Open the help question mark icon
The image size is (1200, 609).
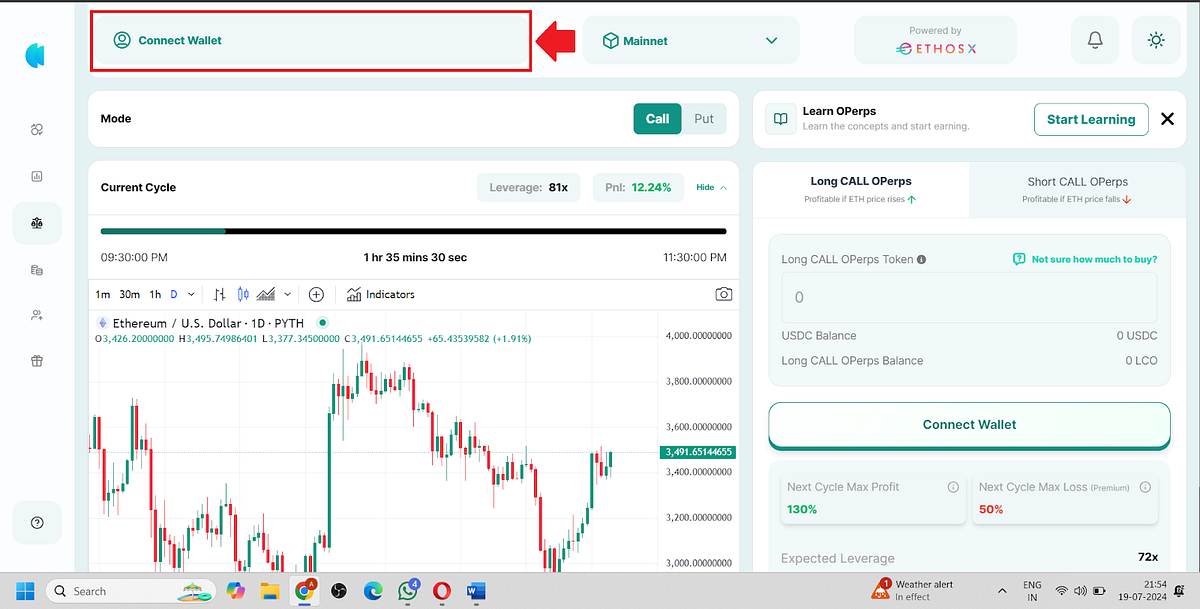coord(37,522)
